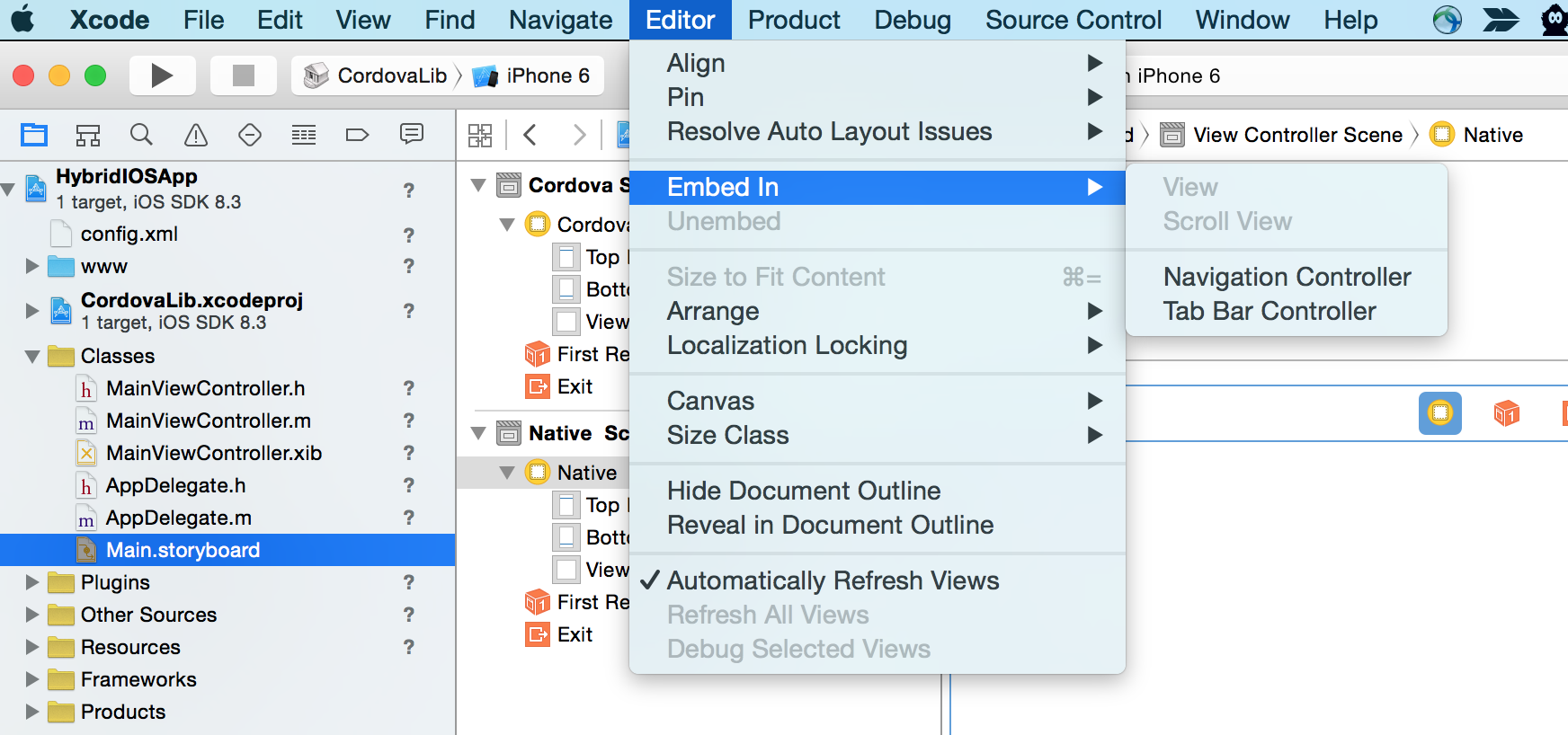The width and height of the screenshot is (1568, 735).
Task: Open the Product menu
Action: (x=794, y=20)
